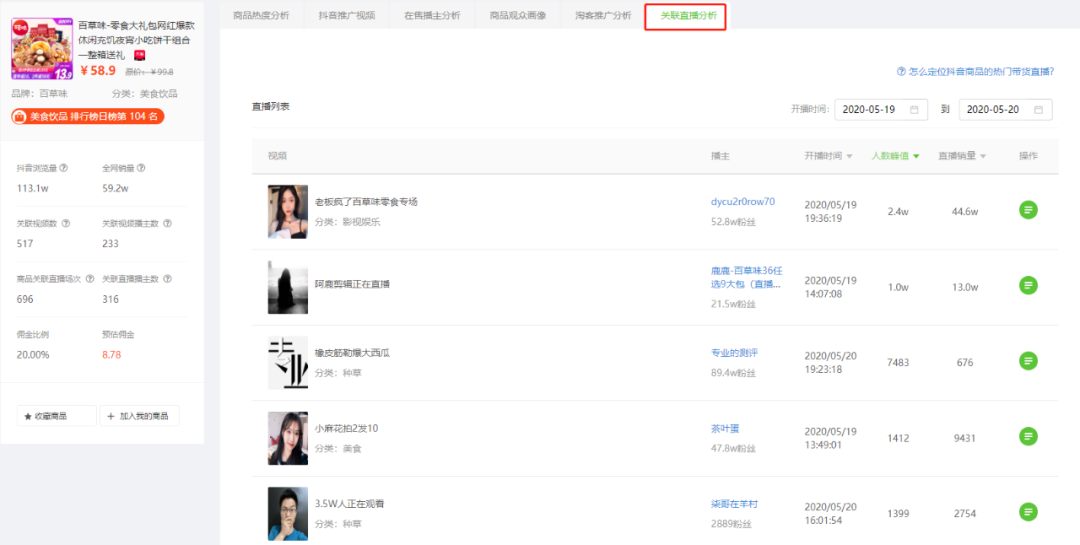Click thumbnail of 3.5W人正在观看 livestream
This screenshot has width=1080, height=545.
[288, 514]
